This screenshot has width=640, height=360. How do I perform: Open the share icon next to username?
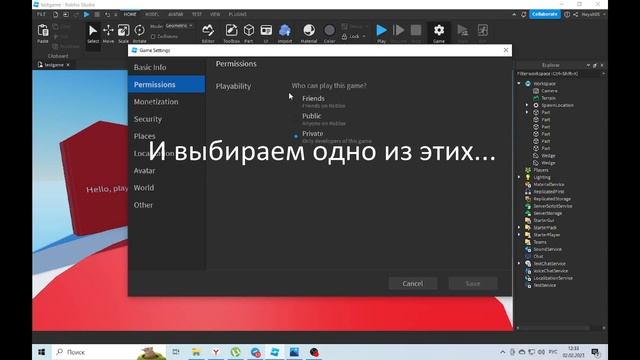click(576, 14)
